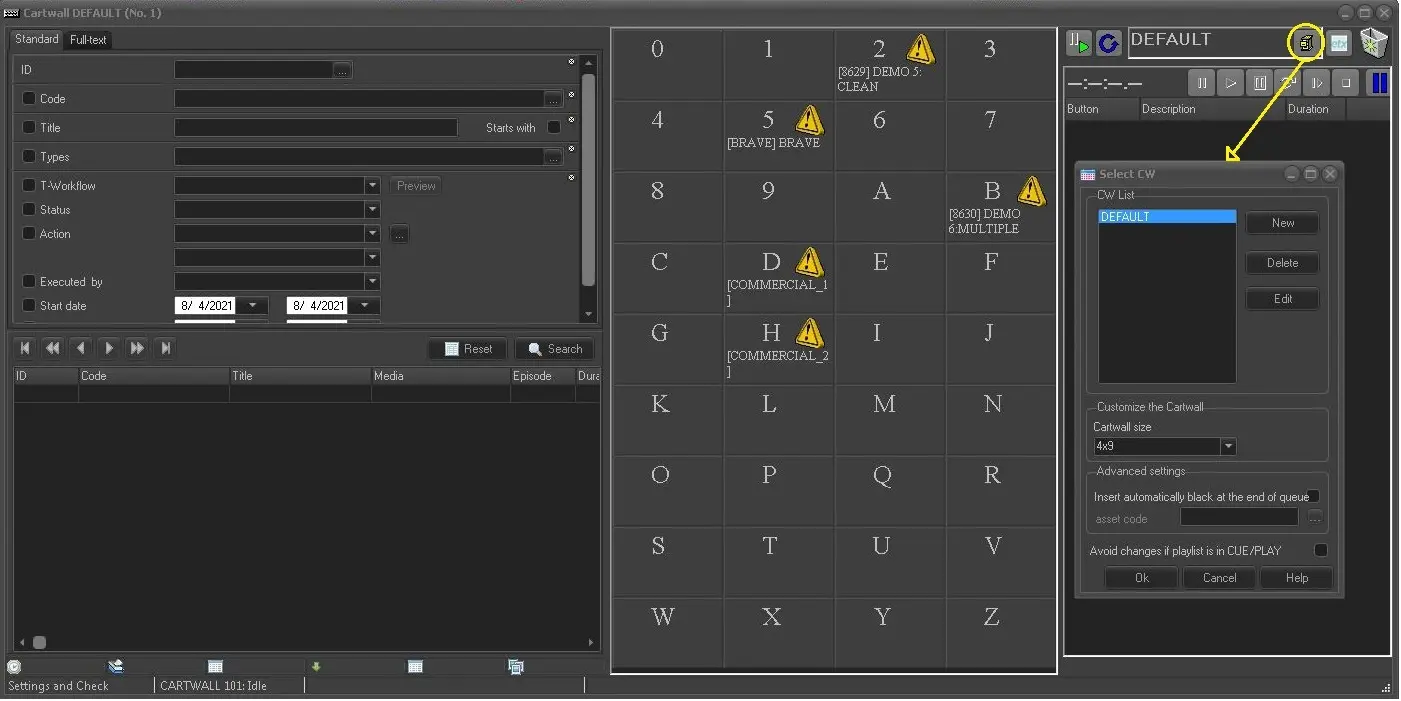Screen dimensions: 1401x701
Task: Select the Standard tab
Action: [x=37, y=39]
